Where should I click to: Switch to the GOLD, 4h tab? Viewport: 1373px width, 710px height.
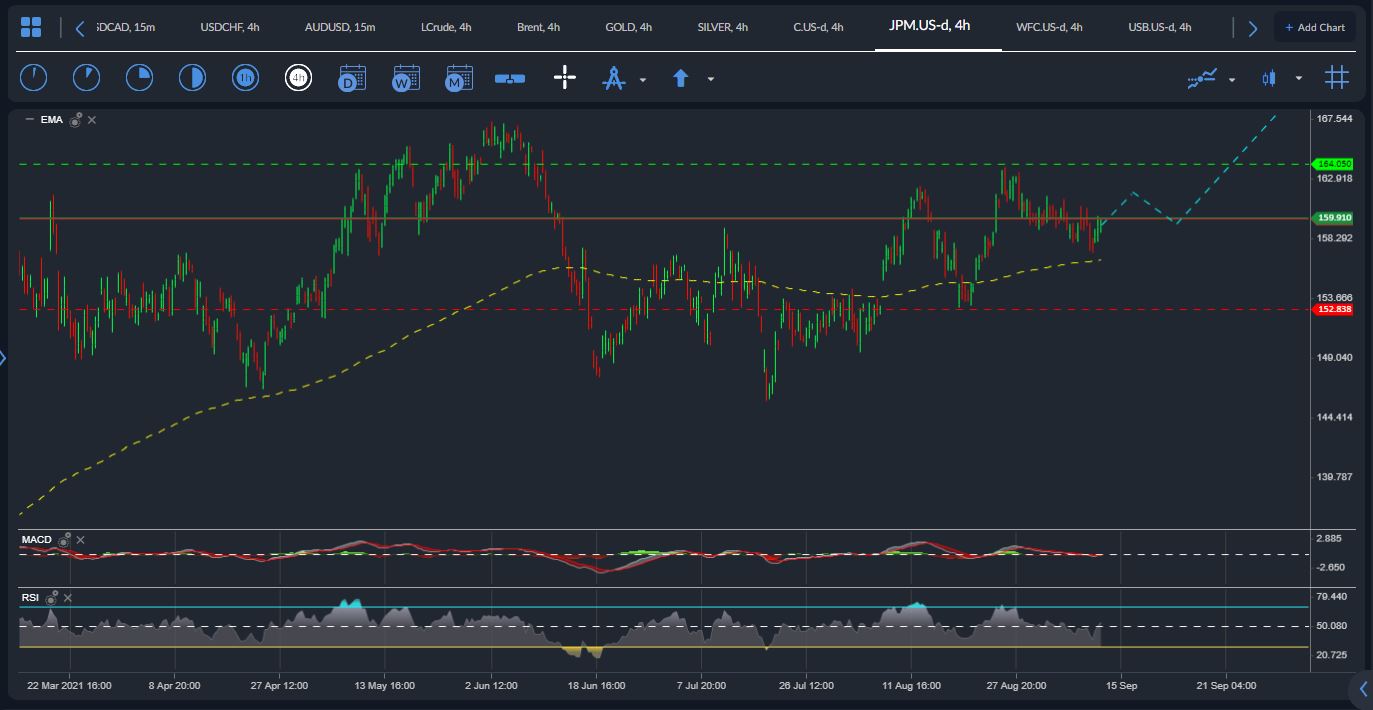(x=628, y=27)
